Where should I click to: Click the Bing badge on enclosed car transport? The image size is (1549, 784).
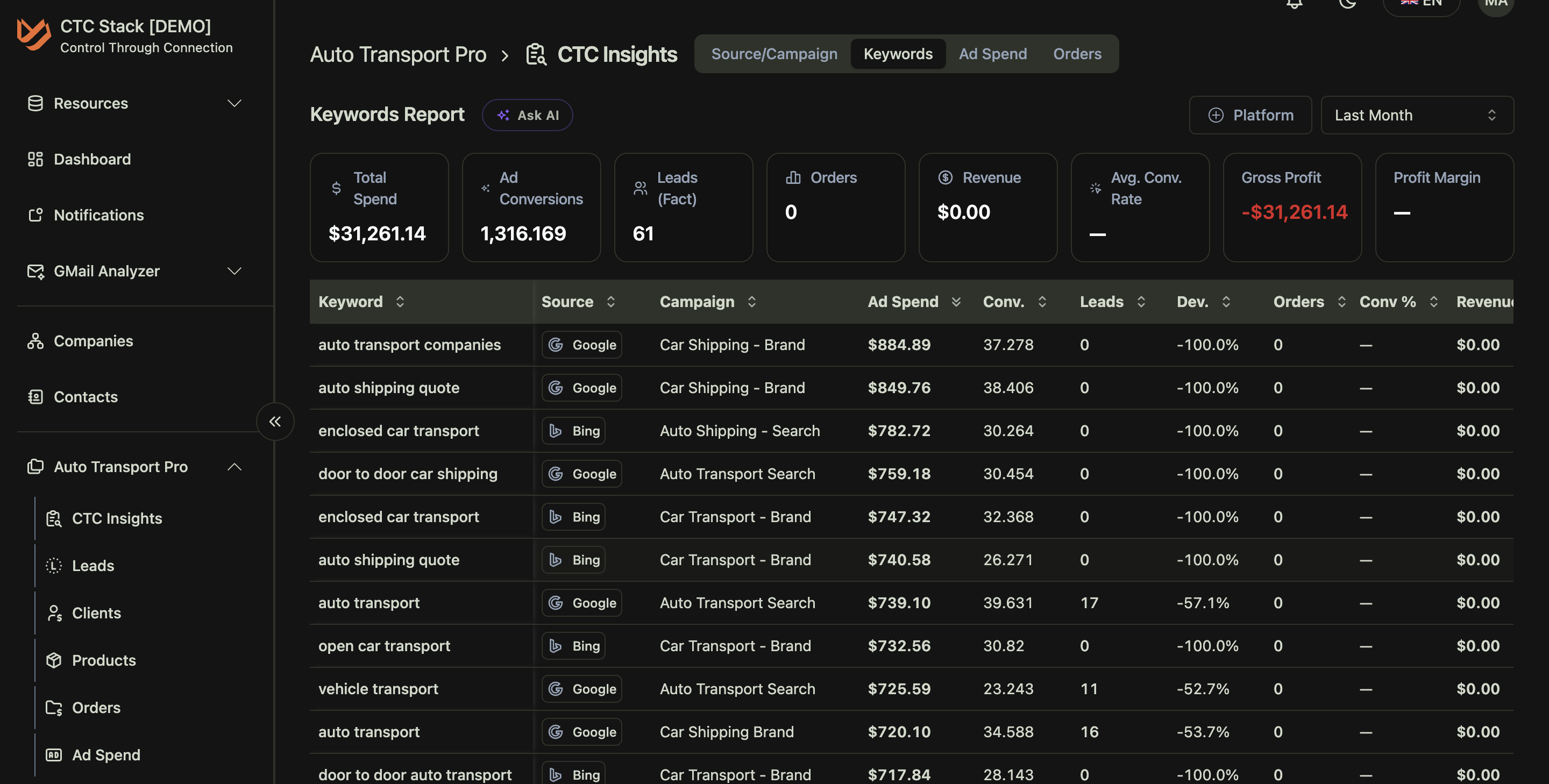click(x=573, y=431)
